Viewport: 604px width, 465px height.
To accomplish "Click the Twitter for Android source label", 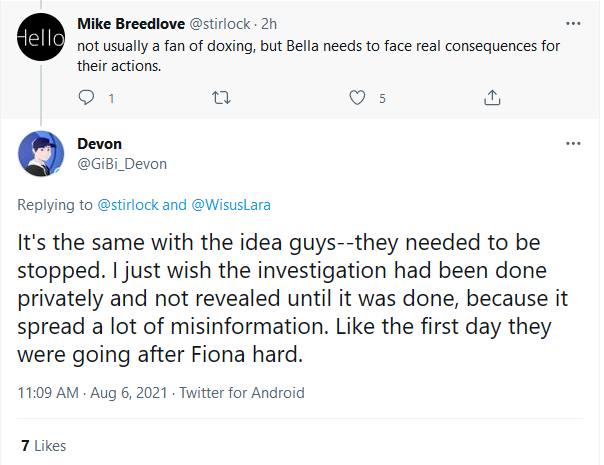I will tap(242, 393).
